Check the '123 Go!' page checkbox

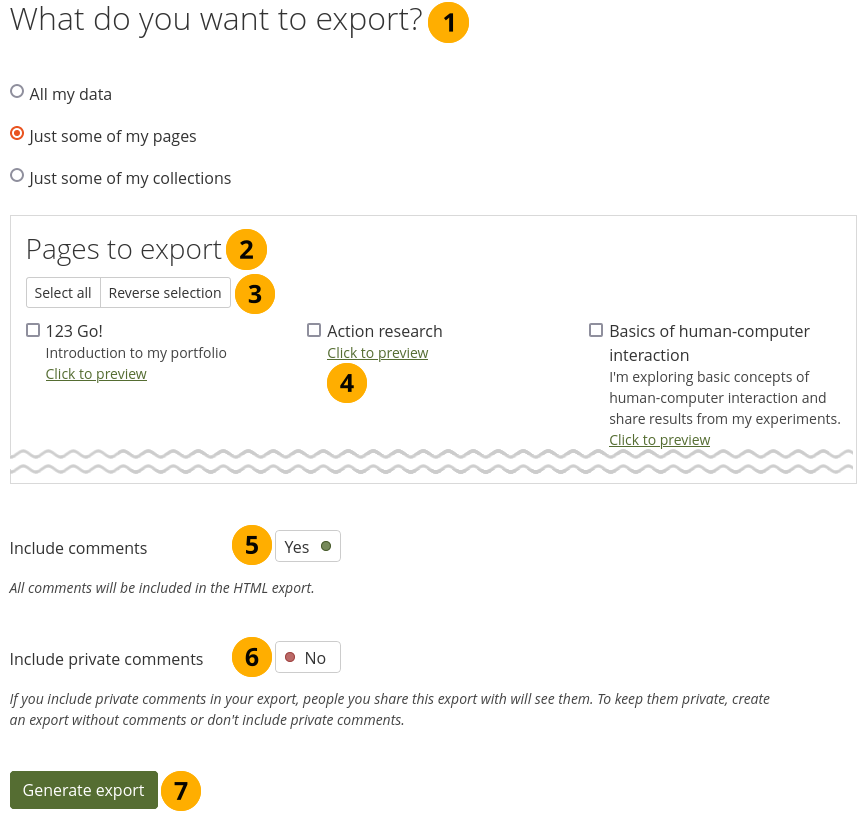point(33,330)
